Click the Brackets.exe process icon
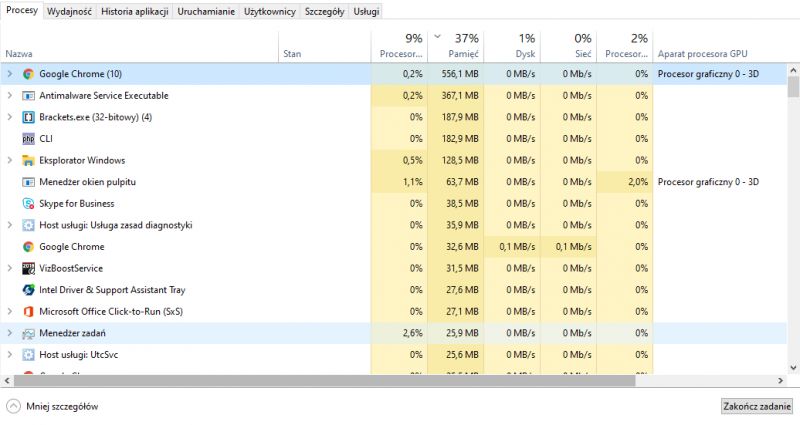Image resolution: width=800 pixels, height=425 pixels. coord(29,117)
